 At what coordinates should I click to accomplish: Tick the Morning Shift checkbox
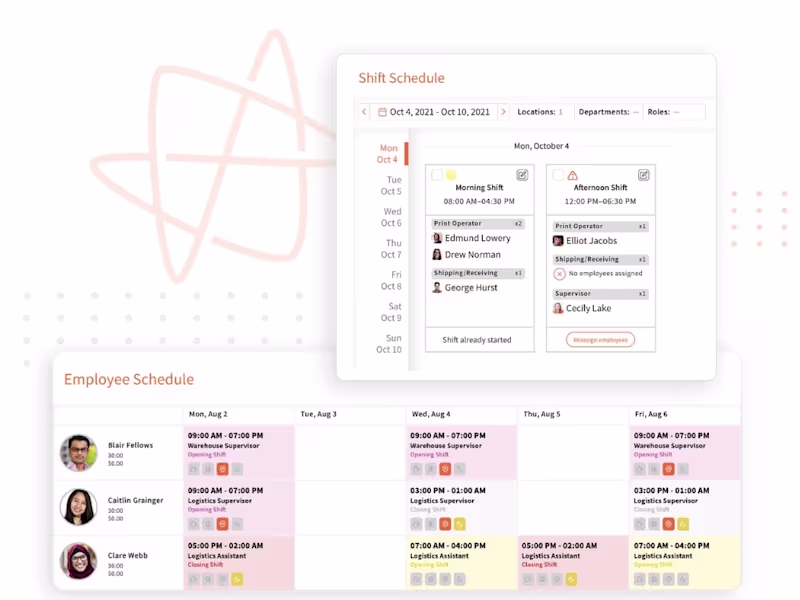437,175
